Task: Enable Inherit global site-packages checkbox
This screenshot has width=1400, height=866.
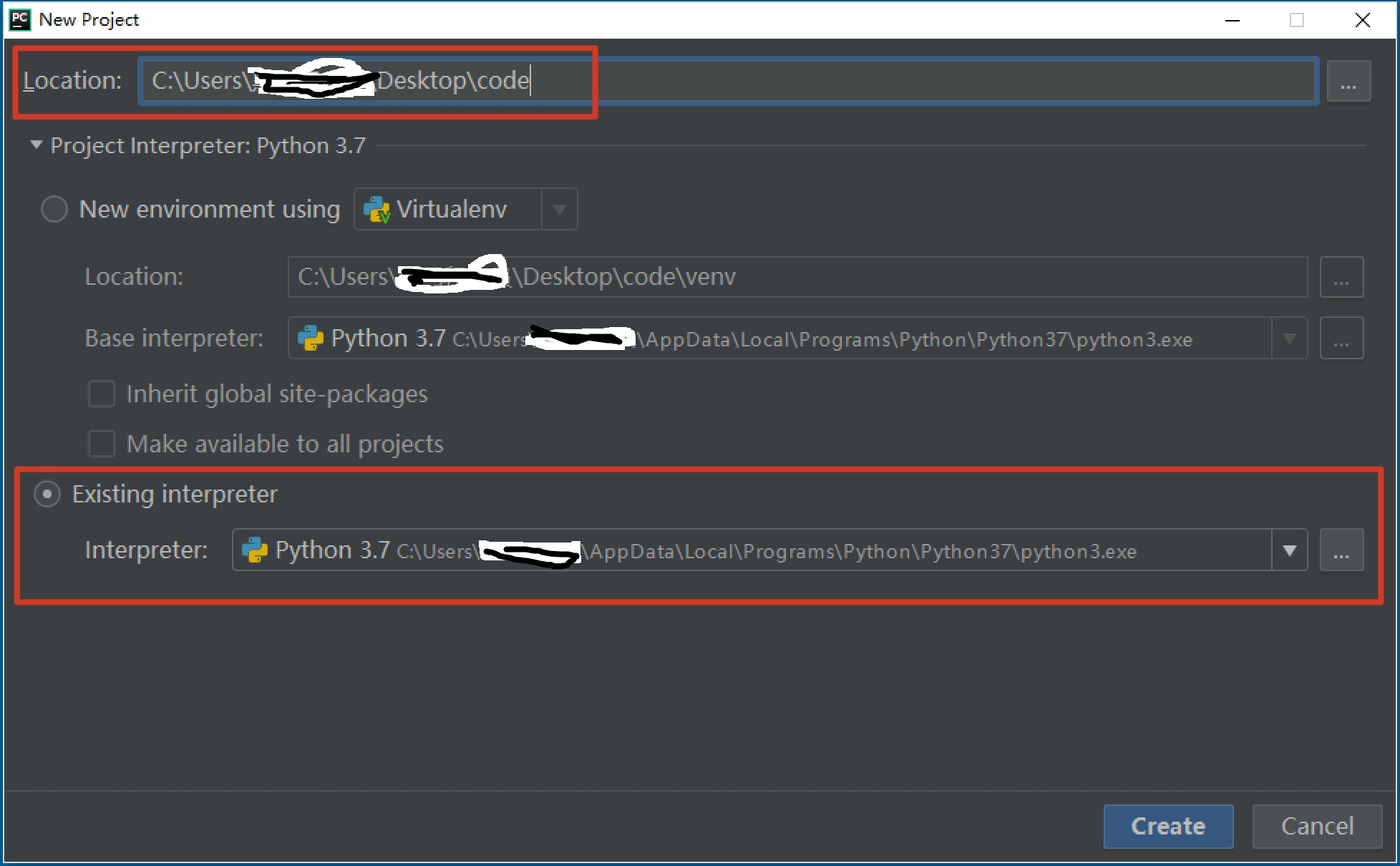Action: 102,394
